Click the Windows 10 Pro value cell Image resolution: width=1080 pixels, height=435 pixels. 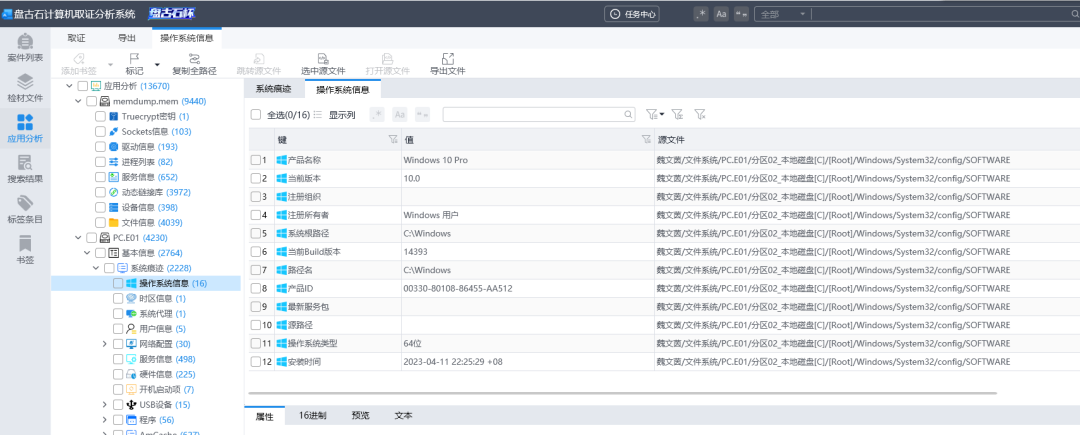coord(528,160)
